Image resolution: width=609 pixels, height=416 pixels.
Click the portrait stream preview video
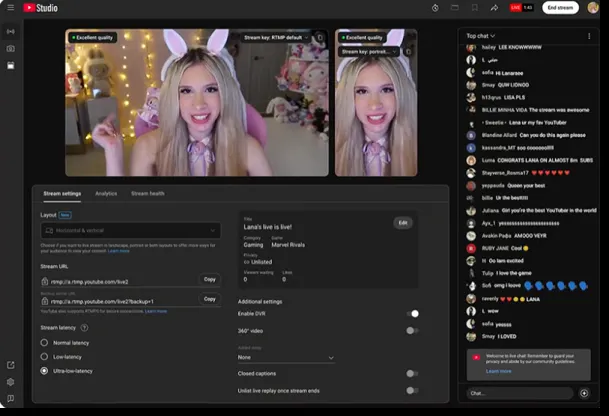[376, 103]
